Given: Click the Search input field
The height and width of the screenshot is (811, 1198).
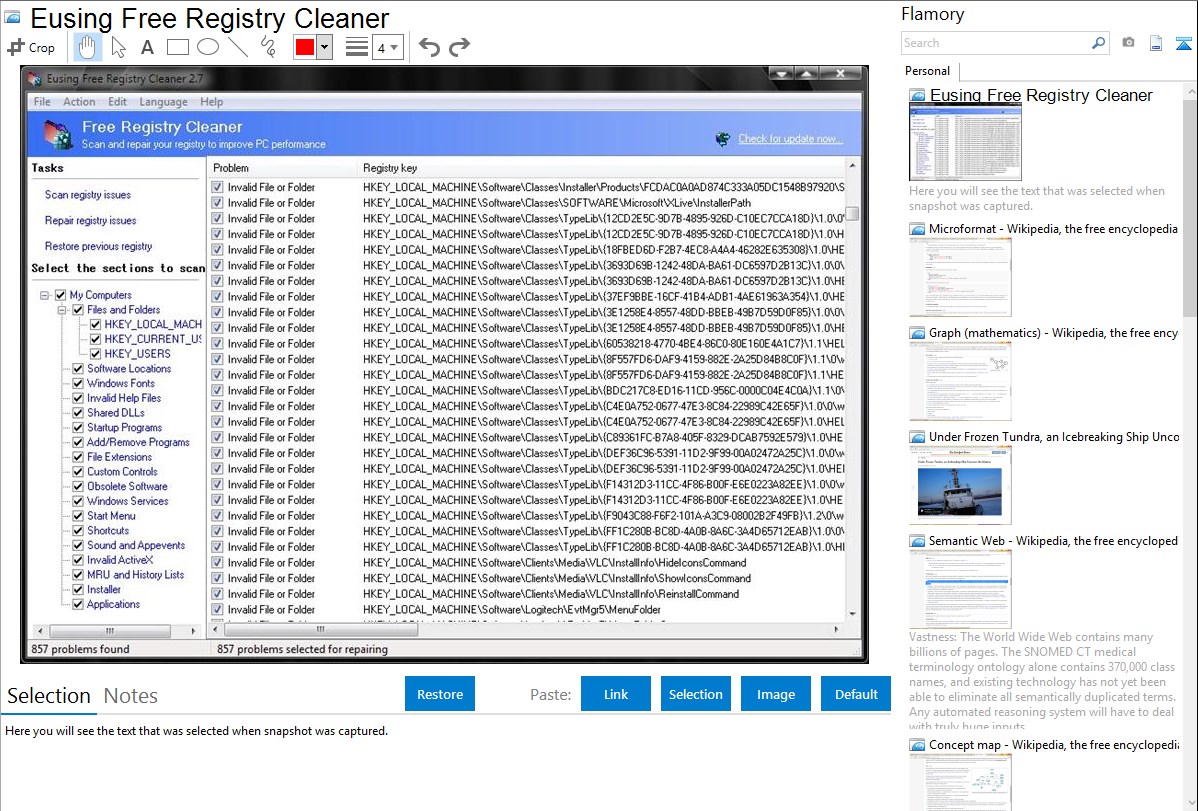Looking at the screenshot, I should point(995,43).
